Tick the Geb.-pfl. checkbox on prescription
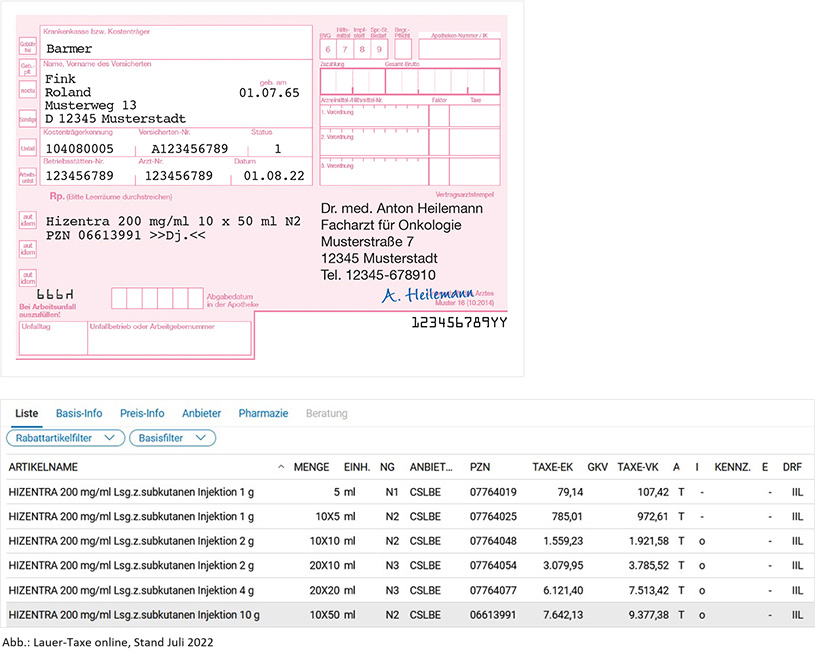This screenshot has width=815, height=660. click(x=28, y=69)
